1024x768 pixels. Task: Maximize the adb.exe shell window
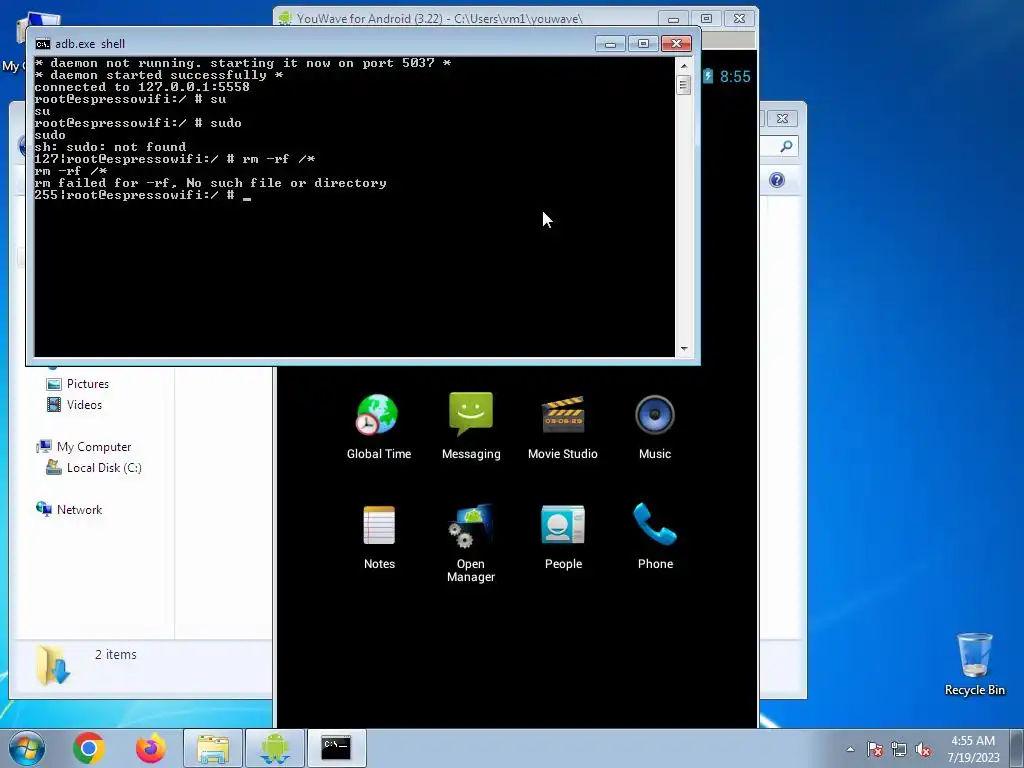tap(643, 44)
